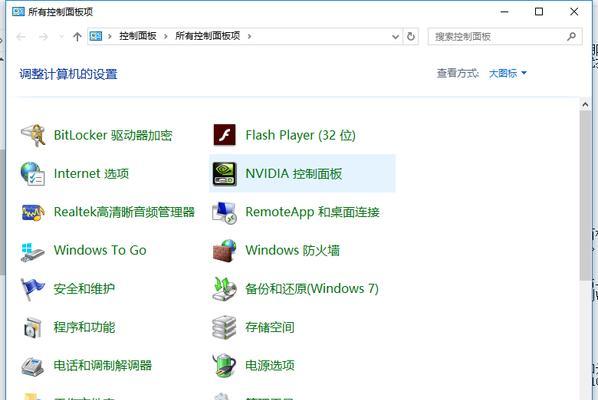This screenshot has width=598, height=400.
Task: Open the 电源选项 battery icon
Action: (224, 365)
